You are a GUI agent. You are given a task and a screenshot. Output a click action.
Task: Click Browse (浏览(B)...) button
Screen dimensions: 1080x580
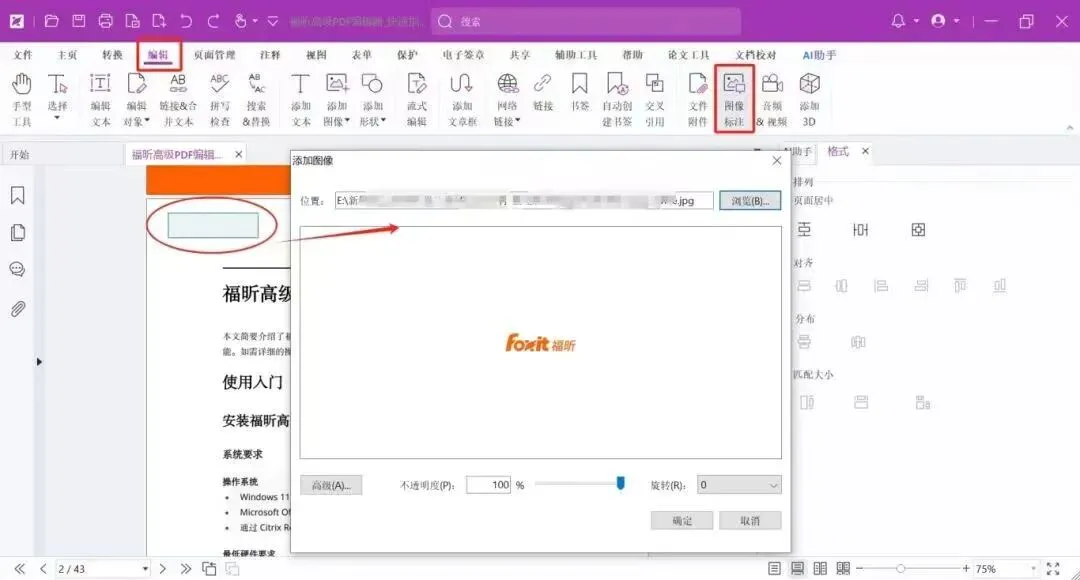point(750,200)
